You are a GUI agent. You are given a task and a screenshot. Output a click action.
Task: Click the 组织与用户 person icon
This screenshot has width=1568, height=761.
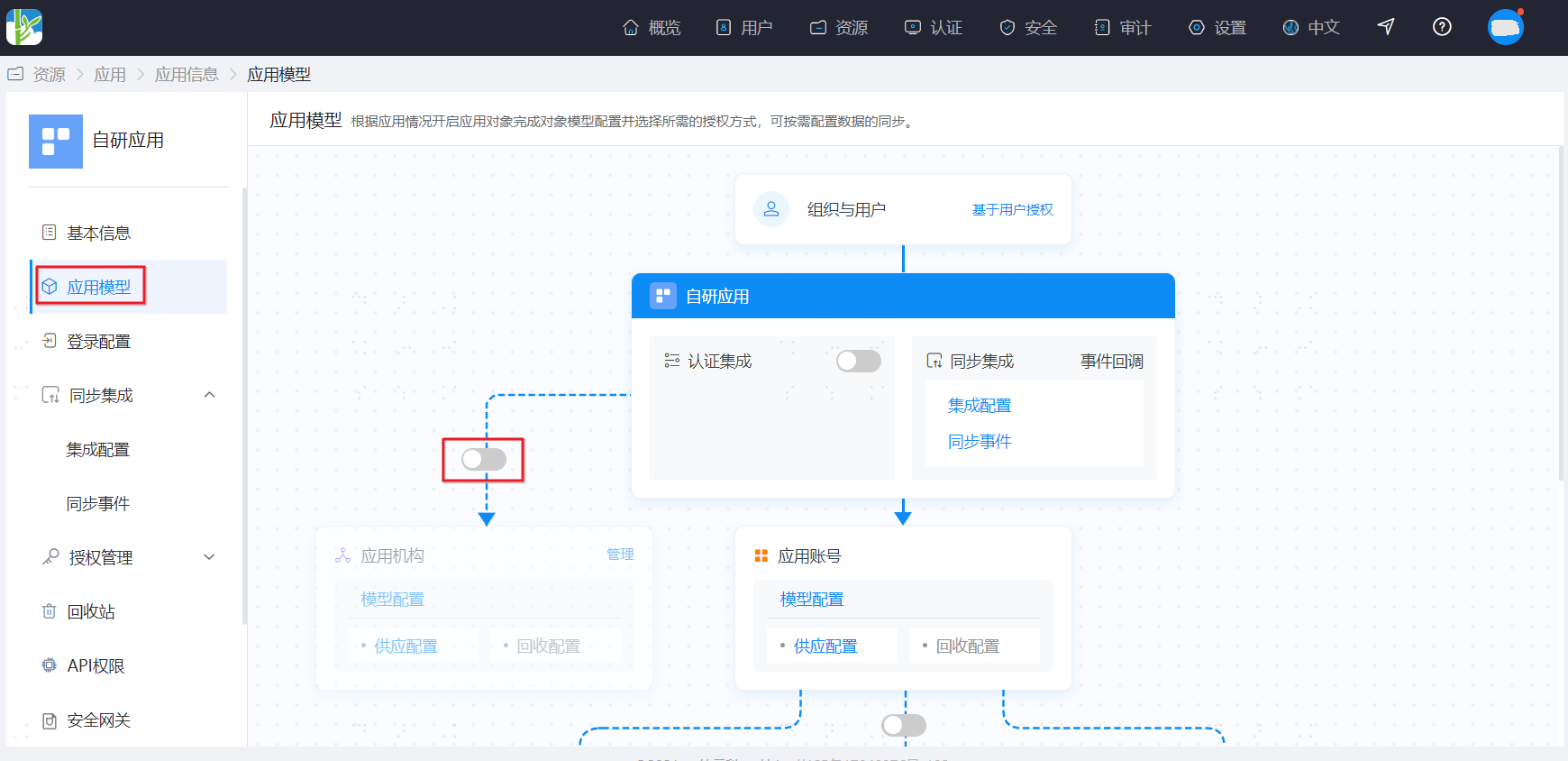[771, 209]
